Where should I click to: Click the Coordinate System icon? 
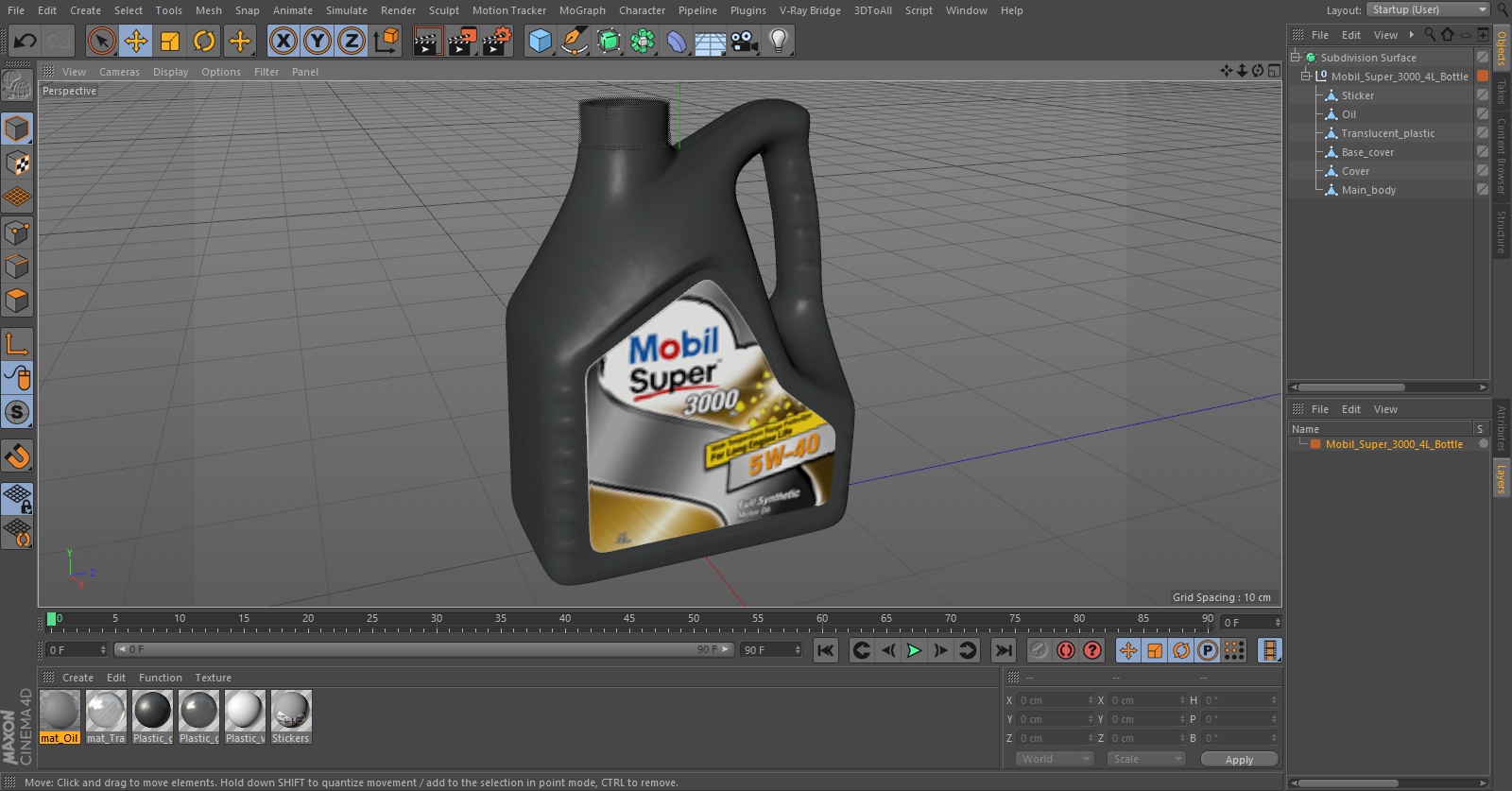click(387, 41)
